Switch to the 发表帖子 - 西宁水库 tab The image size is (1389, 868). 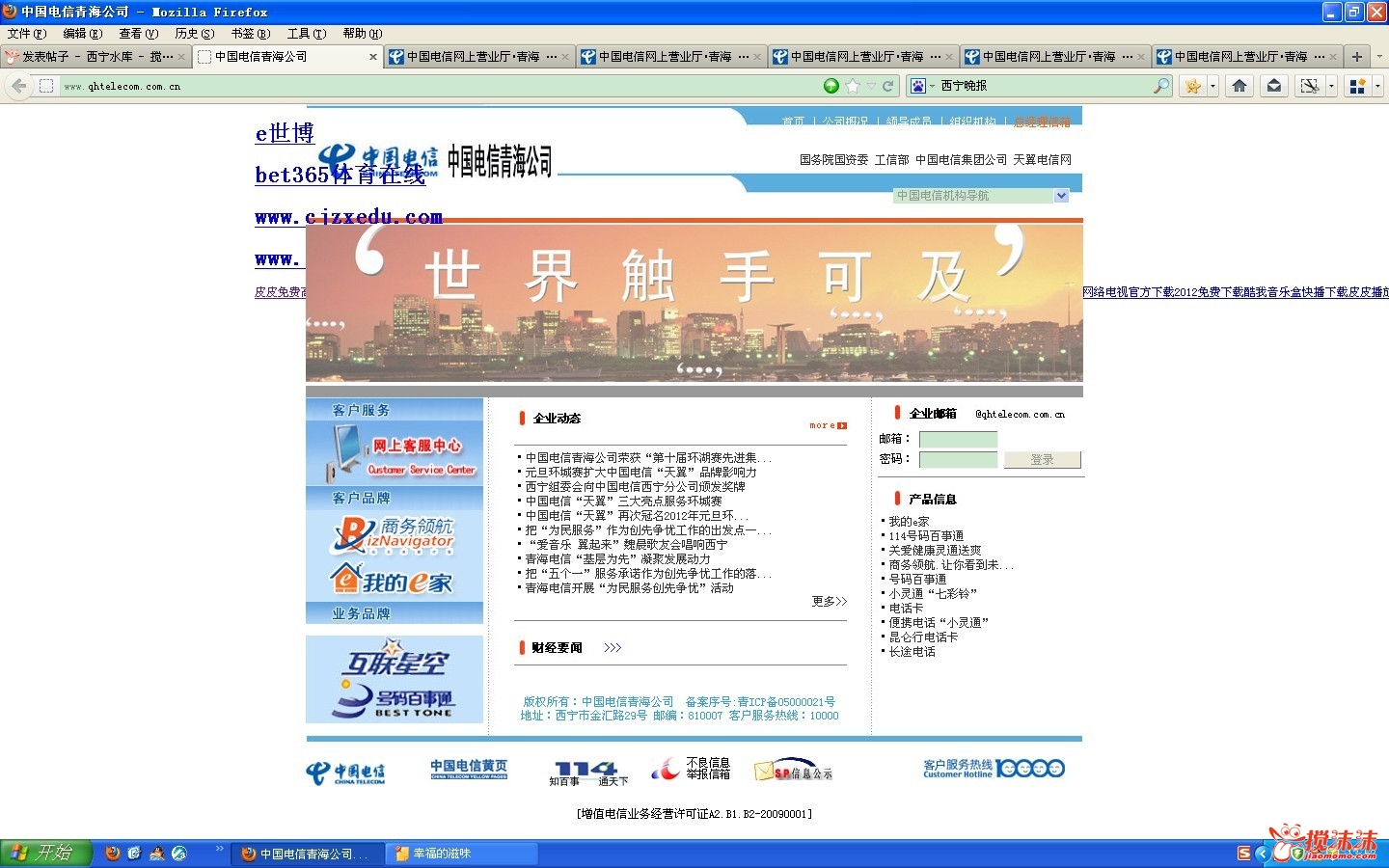95,57
